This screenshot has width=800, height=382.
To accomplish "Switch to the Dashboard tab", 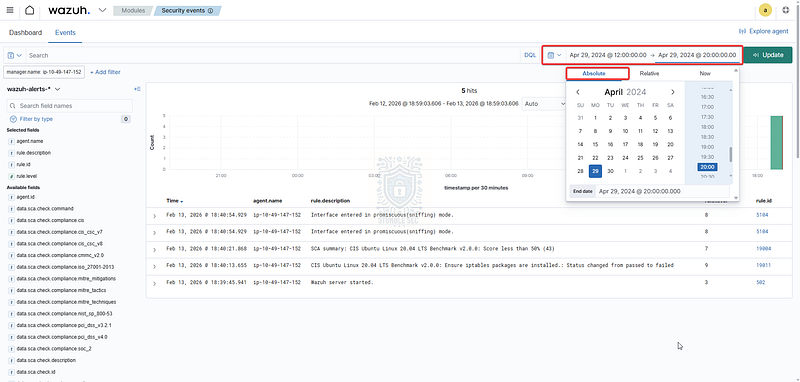I will pos(26,32).
